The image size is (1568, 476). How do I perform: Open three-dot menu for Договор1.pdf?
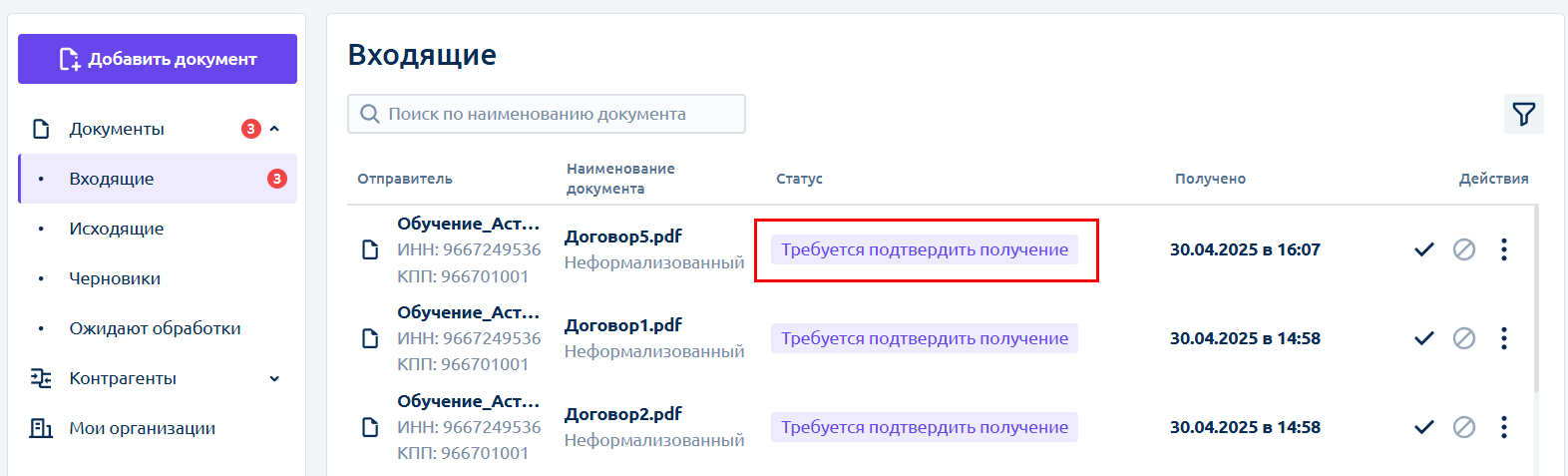click(x=1504, y=338)
